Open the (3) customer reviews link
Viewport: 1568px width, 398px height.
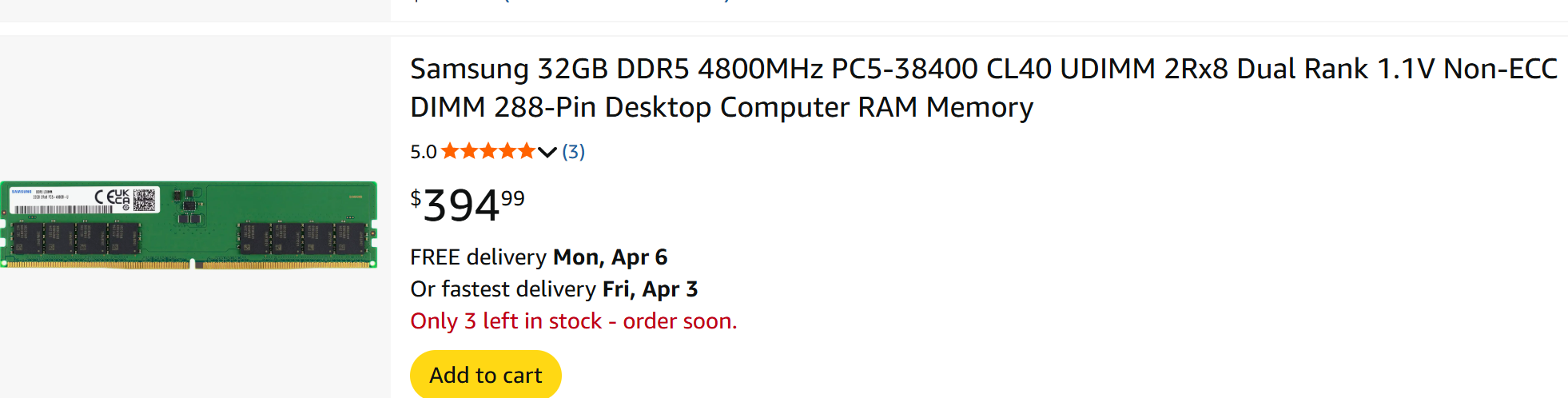point(573,152)
